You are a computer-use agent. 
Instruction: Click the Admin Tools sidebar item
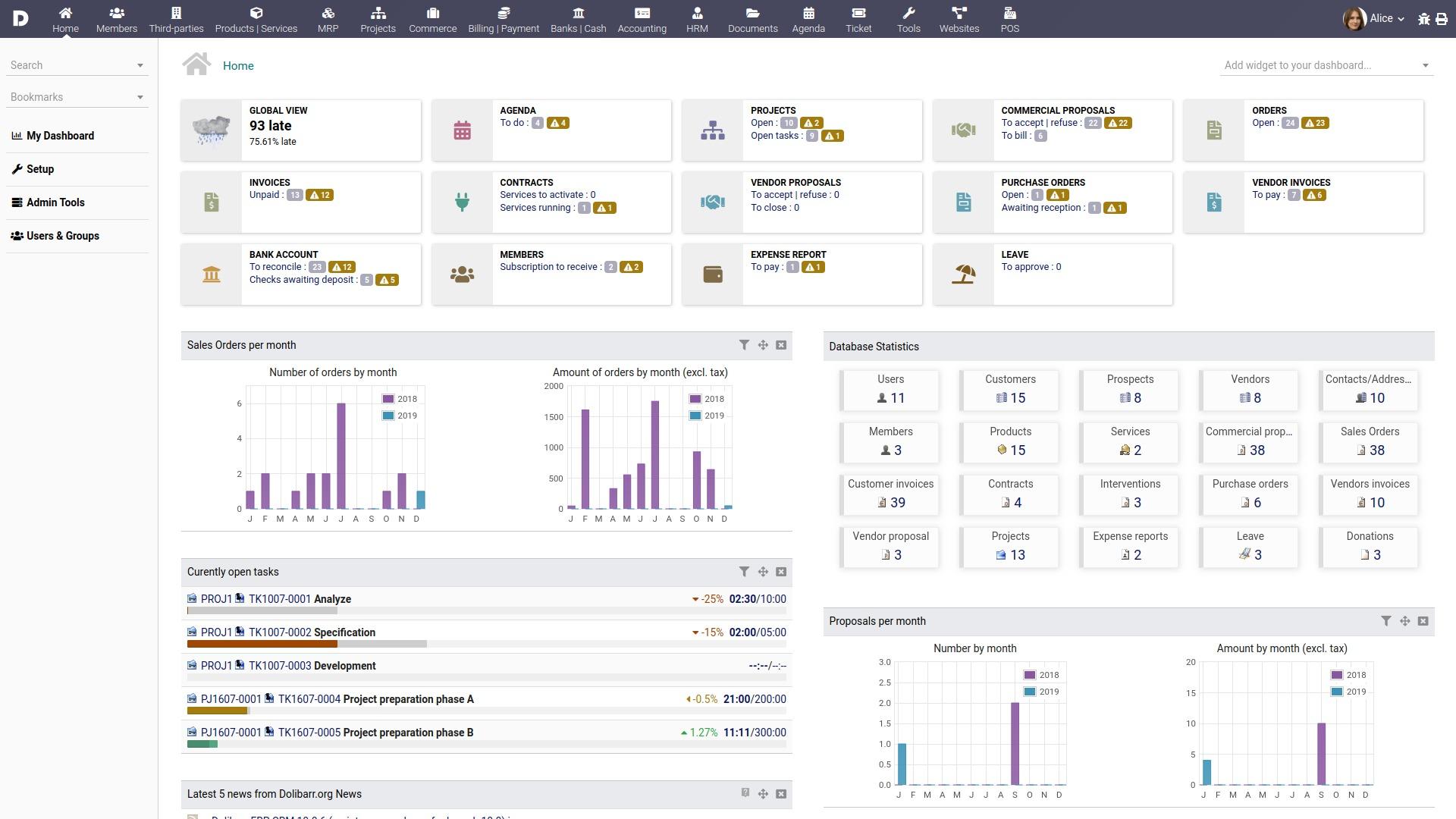tap(52, 202)
